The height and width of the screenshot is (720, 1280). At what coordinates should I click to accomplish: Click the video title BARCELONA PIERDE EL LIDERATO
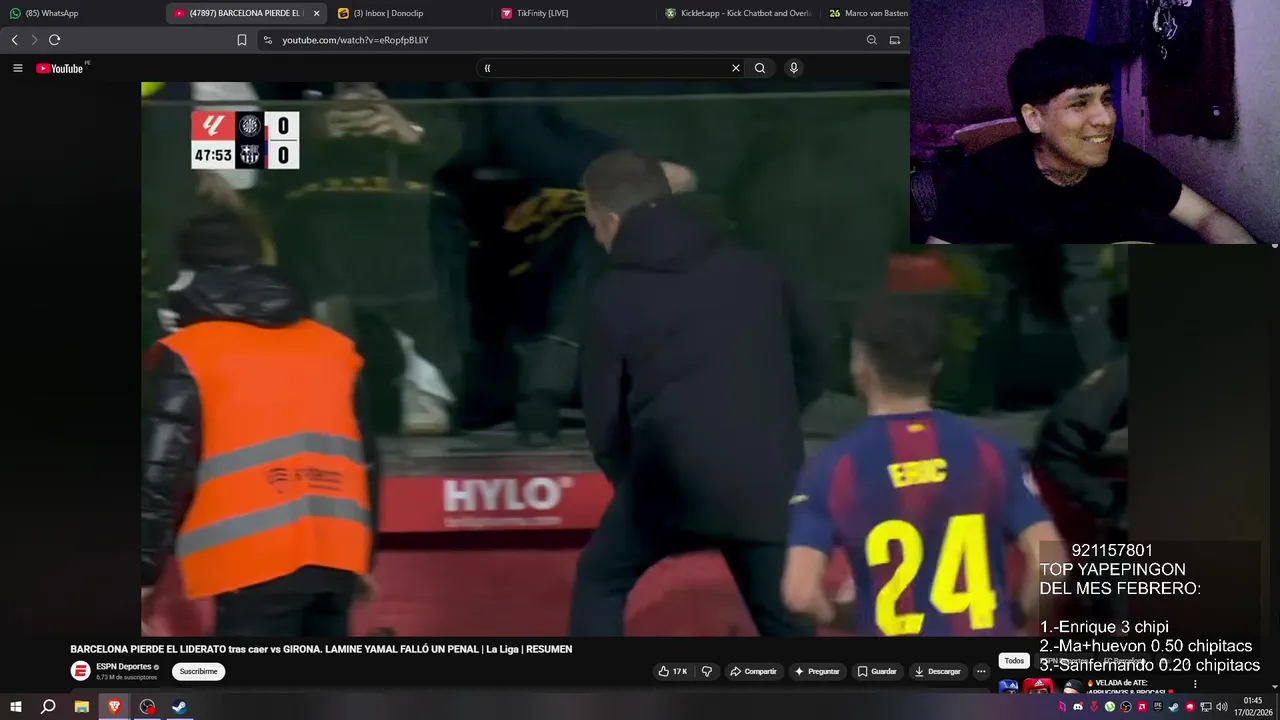(321, 649)
